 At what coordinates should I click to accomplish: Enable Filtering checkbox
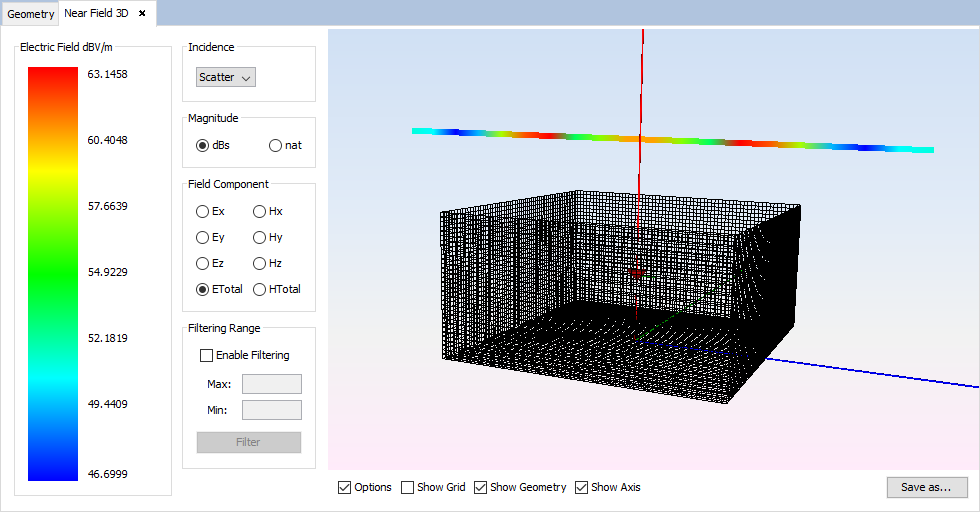point(207,355)
